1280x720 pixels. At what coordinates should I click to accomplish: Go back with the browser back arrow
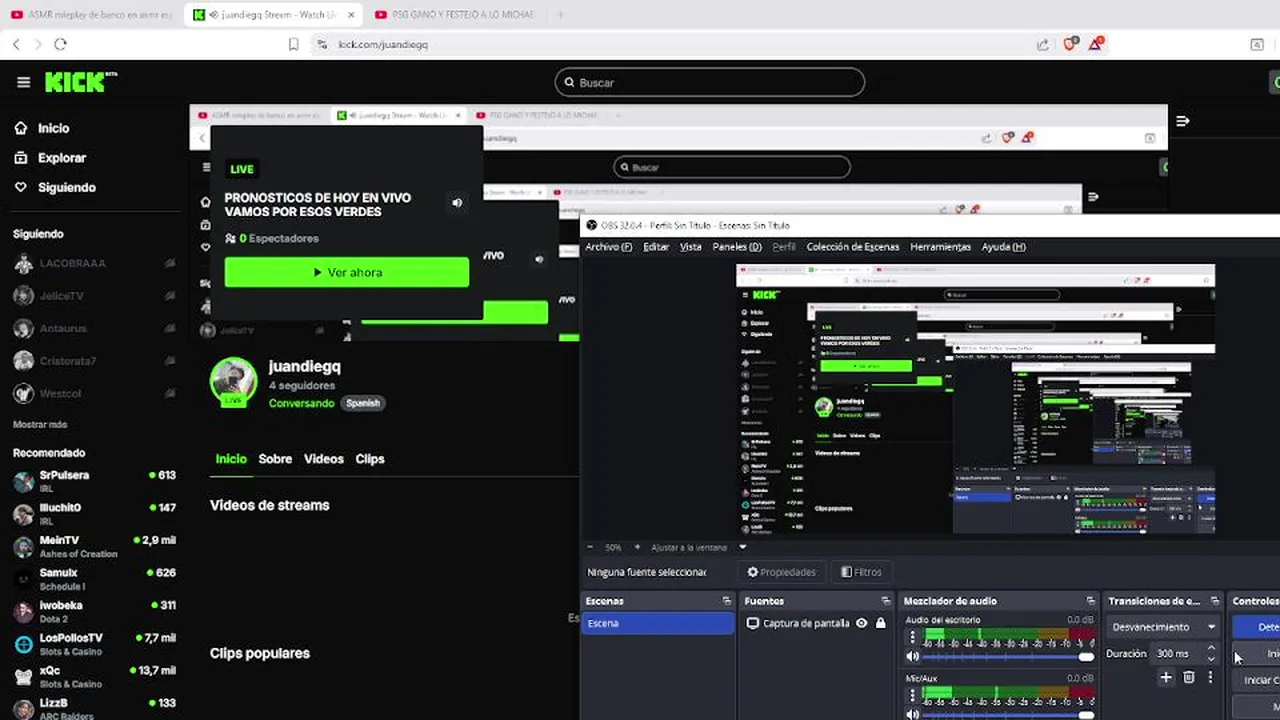pos(16,44)
